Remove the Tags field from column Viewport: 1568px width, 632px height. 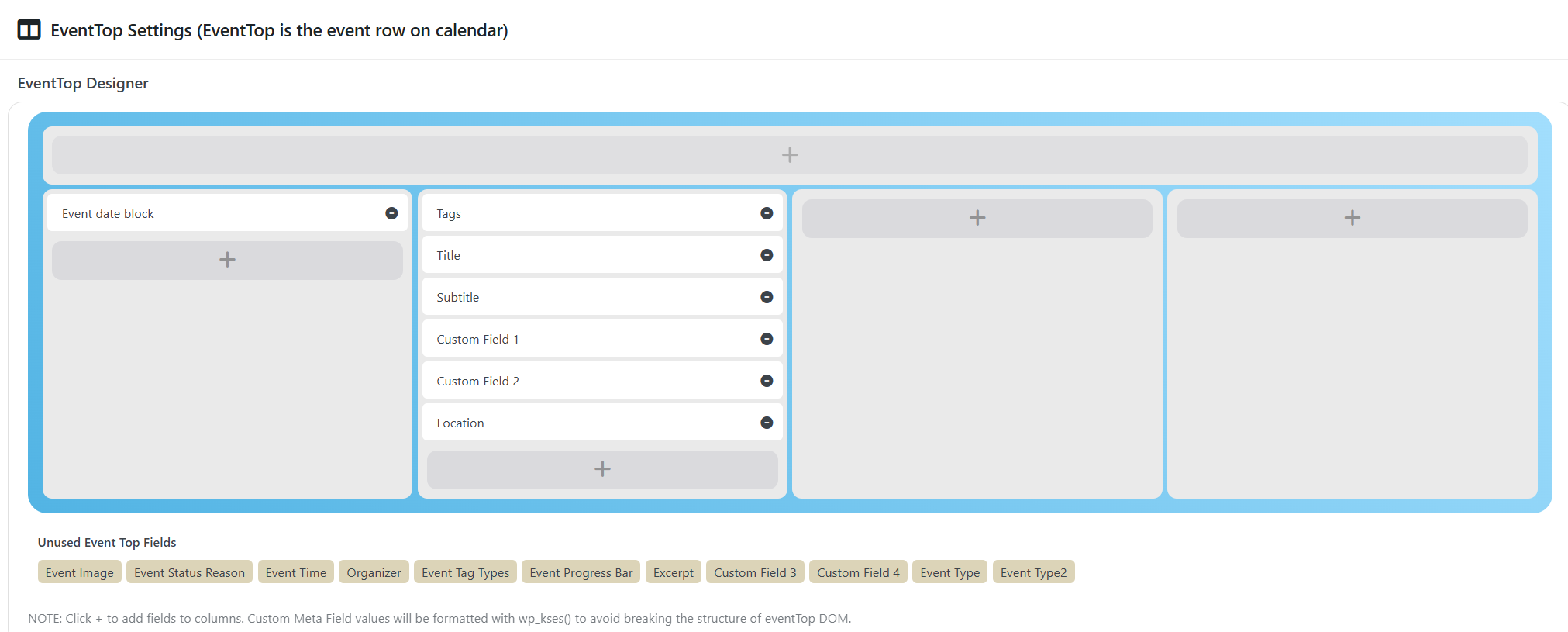(767, 213)
